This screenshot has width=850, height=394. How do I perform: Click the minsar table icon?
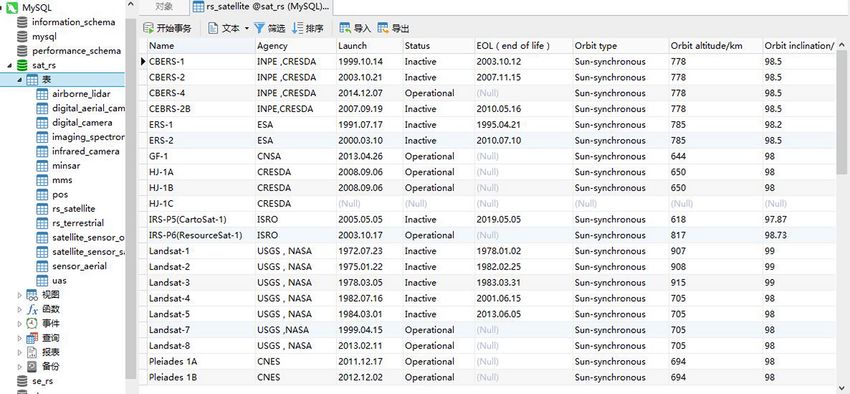click(x=42, y=166)
